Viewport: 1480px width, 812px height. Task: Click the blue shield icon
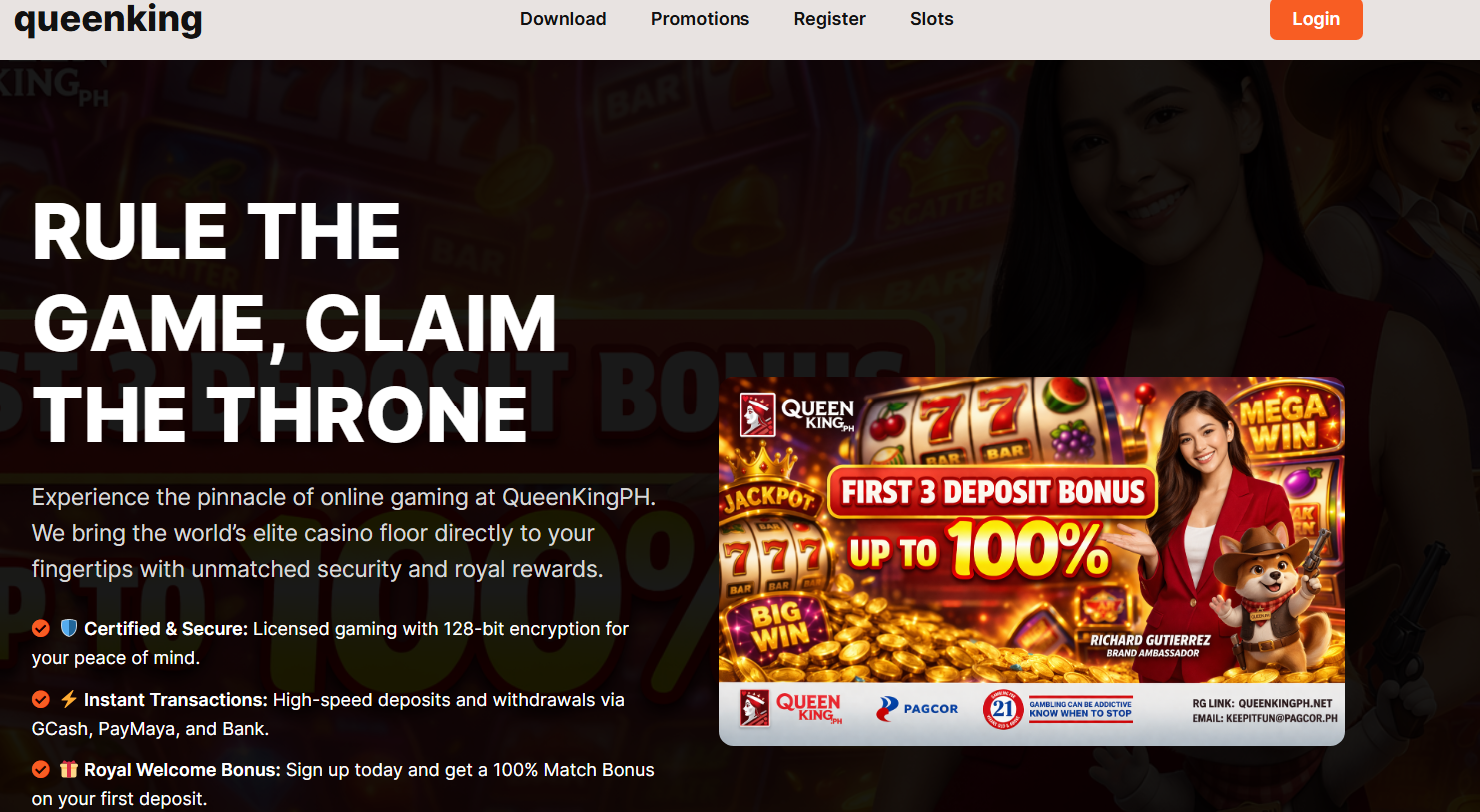(x=69, y=628)
